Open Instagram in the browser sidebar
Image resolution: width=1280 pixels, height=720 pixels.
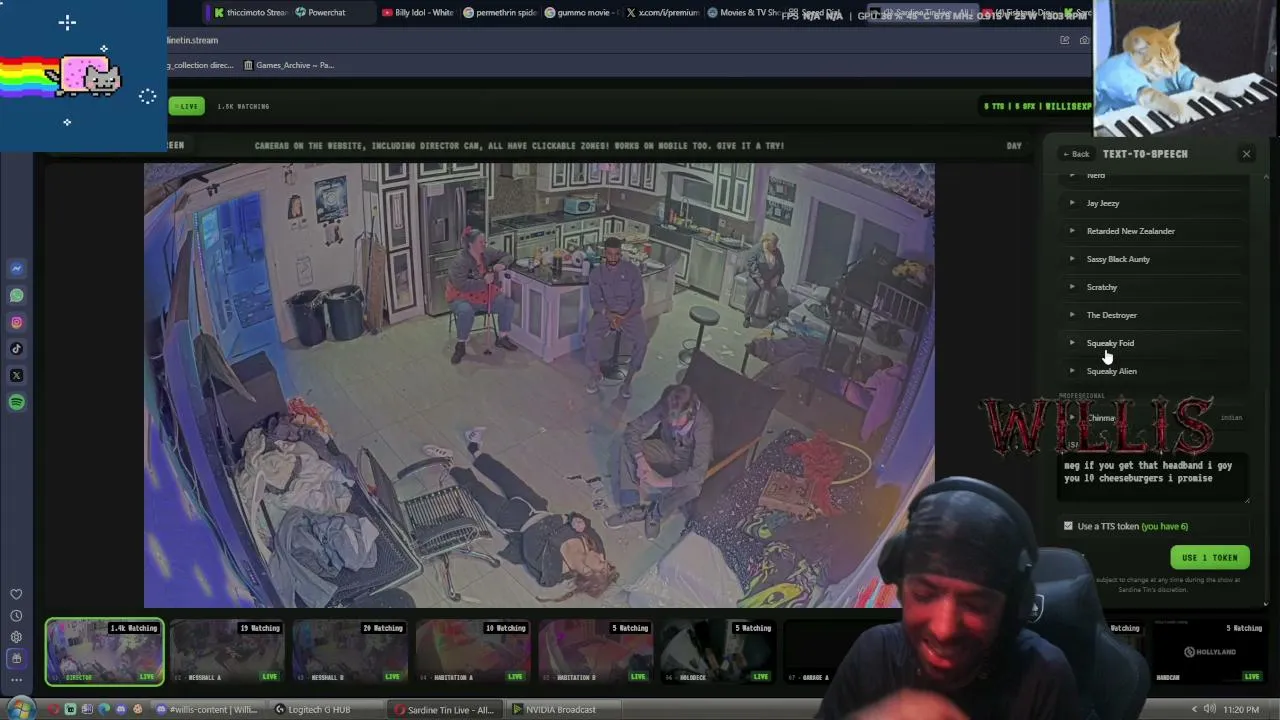tap(16, 322)
